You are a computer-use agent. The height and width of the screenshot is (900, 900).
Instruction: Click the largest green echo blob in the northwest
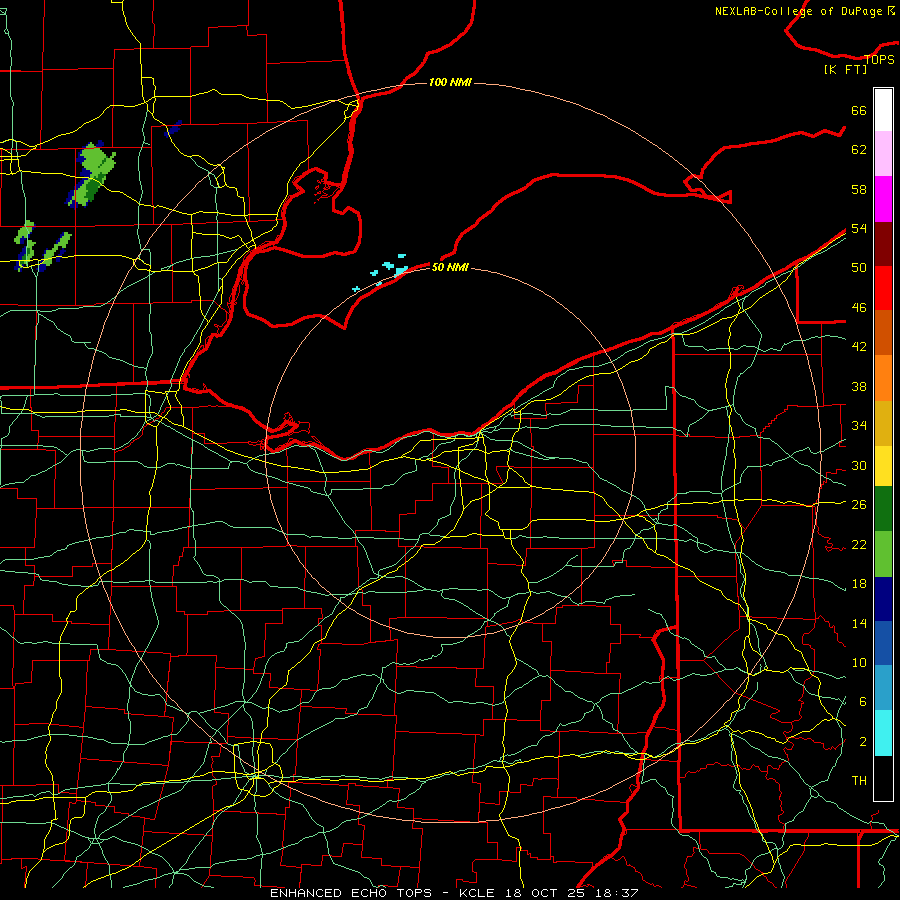pyautogui.click(x=95, y=172)
